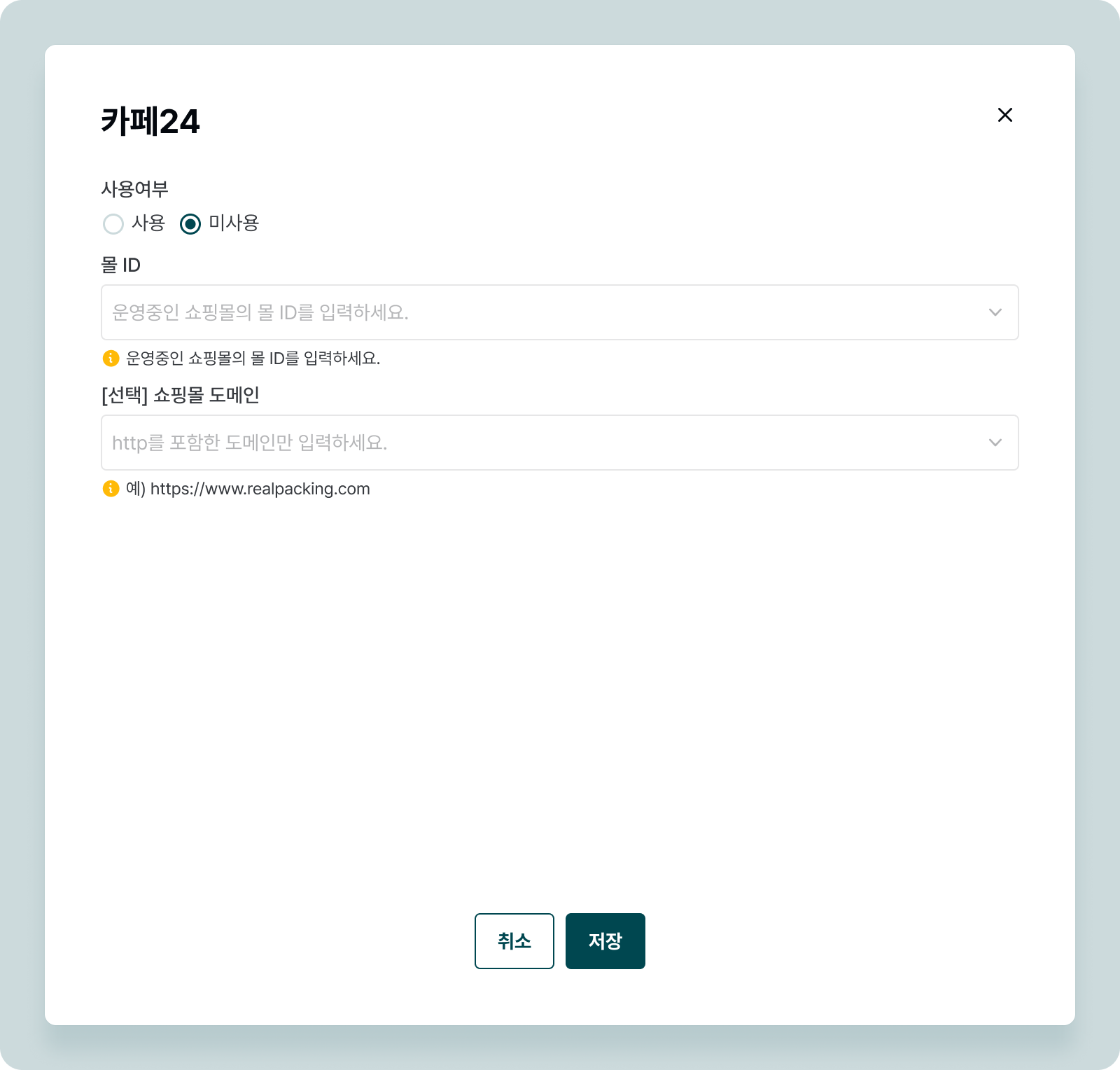The width and height of the screenshot is (1120, 1070).
Task: Click the hint text 운영중인 쇼핑몰의 몰 ID를 입력하세요 below the field
Action: (253, 359)
